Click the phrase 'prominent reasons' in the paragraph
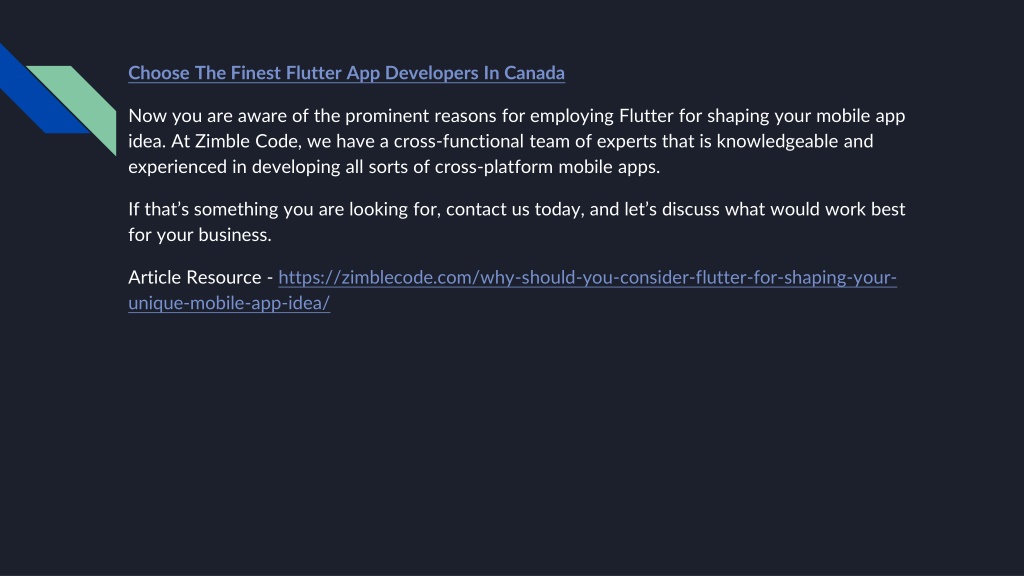Image resolution: width=1024 pixels, height=576 pixels. point(421,116)
